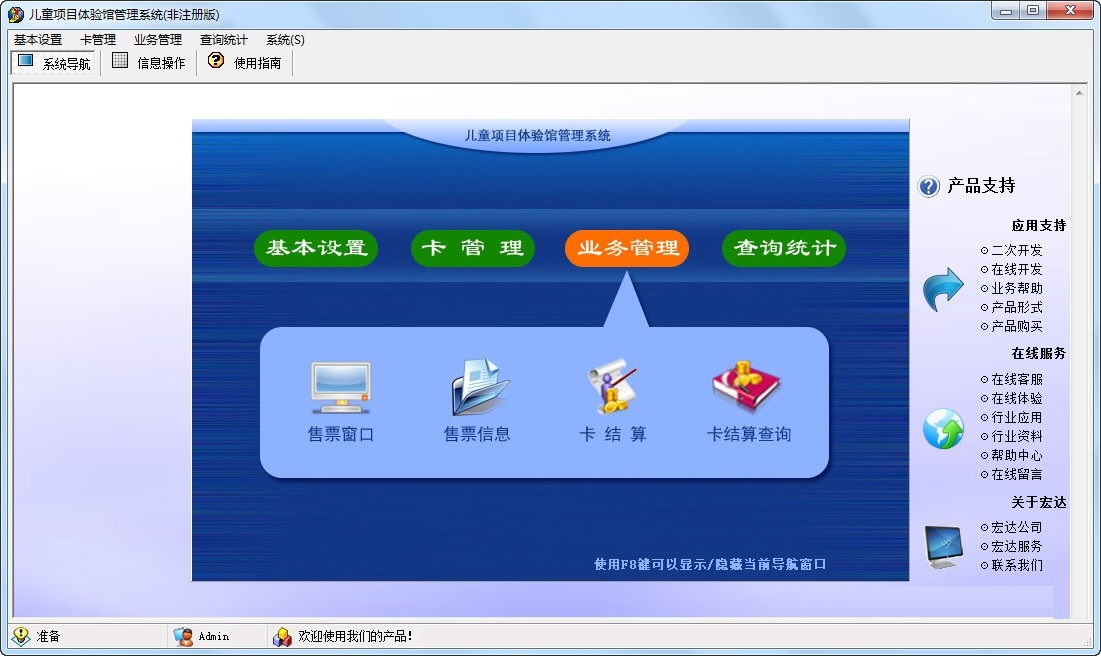
Task: Click the monitor icon beside 关于宏达
Action: [x=944, y=546]
